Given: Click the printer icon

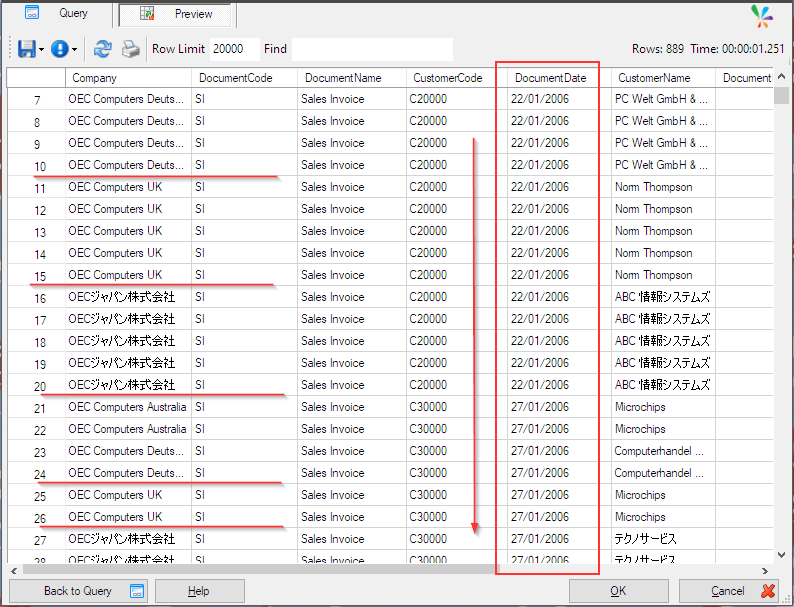Looking at the screenshot, I should click(131, 49).
